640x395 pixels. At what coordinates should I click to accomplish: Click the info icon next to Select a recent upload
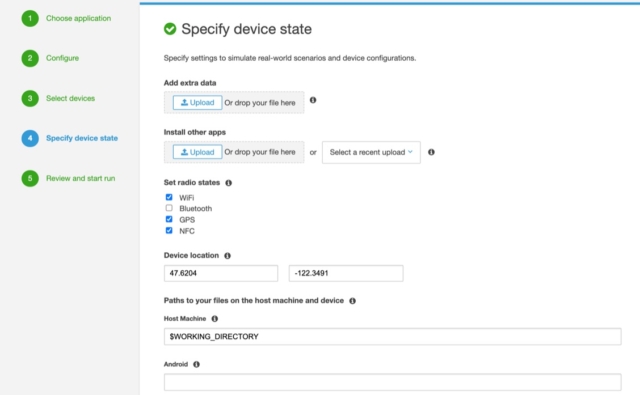(431, 152)
